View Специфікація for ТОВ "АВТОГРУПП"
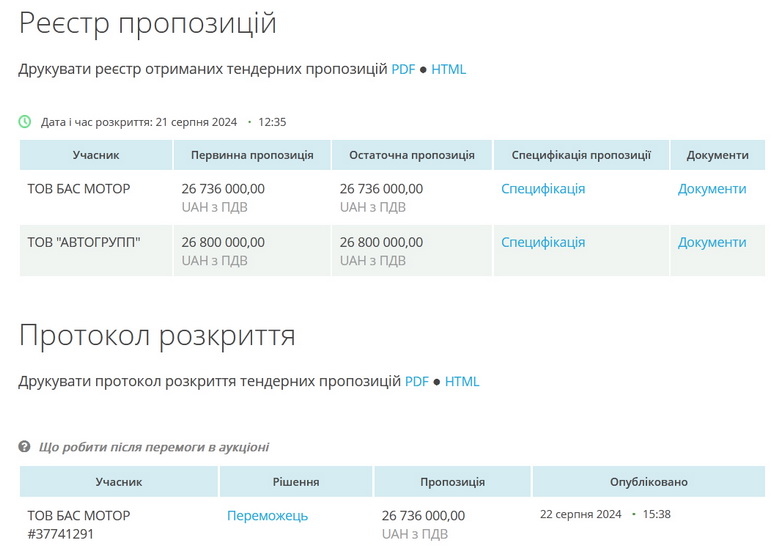The image size is (773, 560). pos(543,242)
